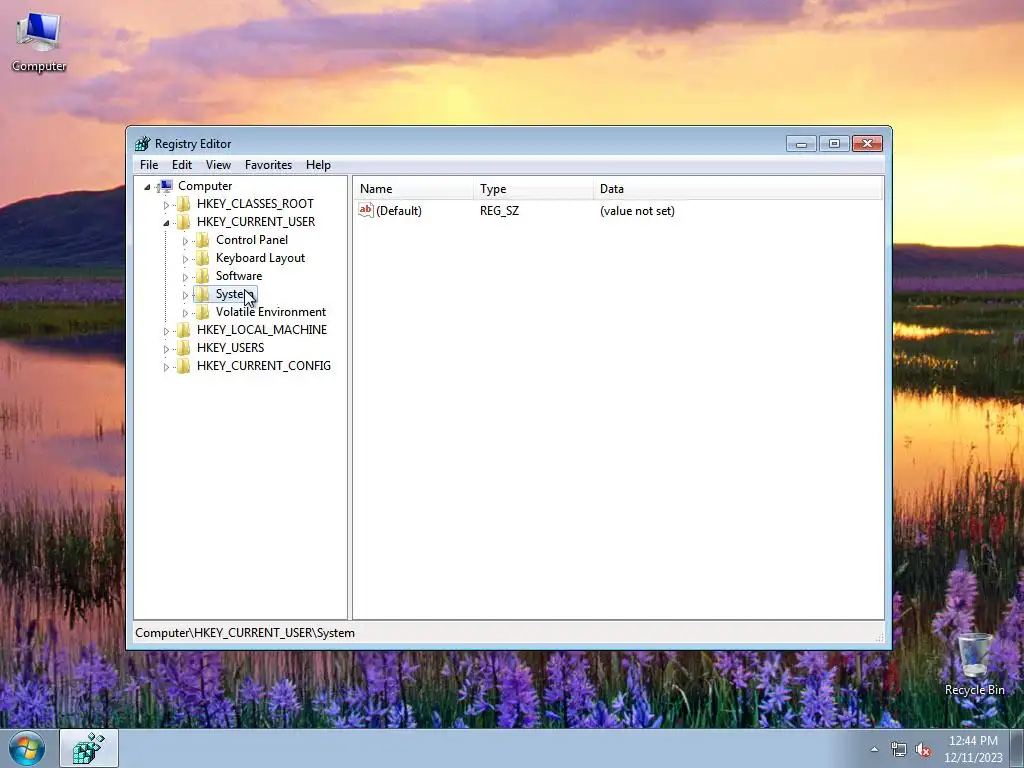Maximize the Registry Editor window
The height and width of the screenshot is (768, 1024).
[834, 144]
